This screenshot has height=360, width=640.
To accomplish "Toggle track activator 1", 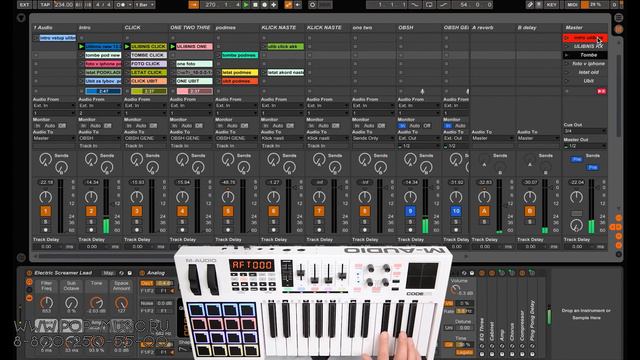I will pyautogui.click(x=45, y=211).
